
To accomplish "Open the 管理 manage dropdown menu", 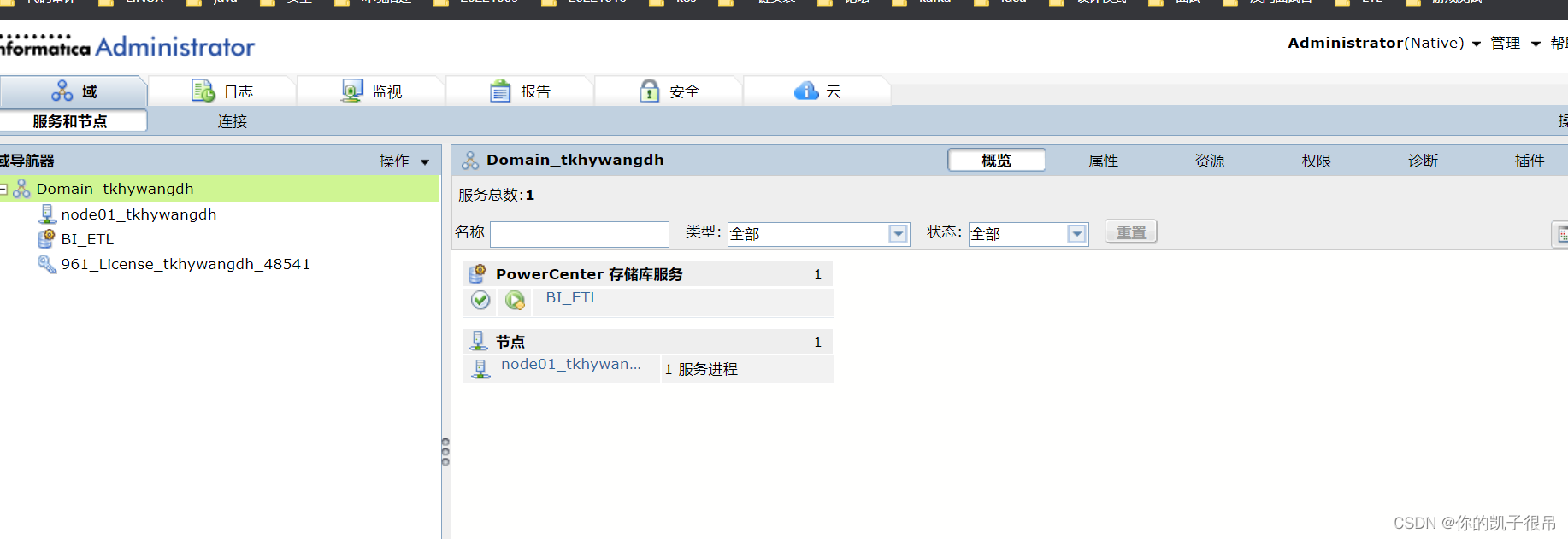I will [x=1515, y=43].
